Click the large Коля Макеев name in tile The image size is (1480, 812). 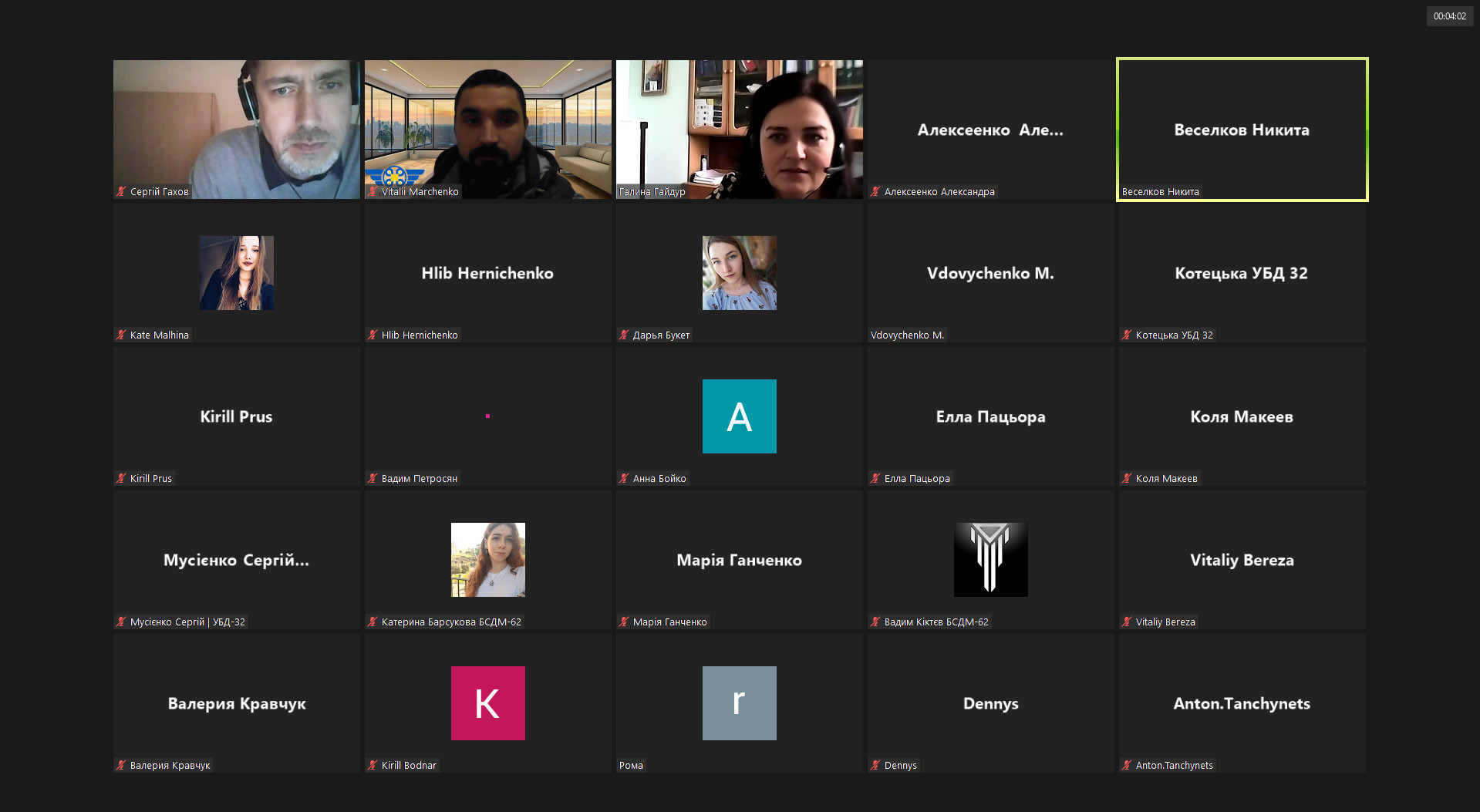pyautogui.click(x=1242, y=417)
